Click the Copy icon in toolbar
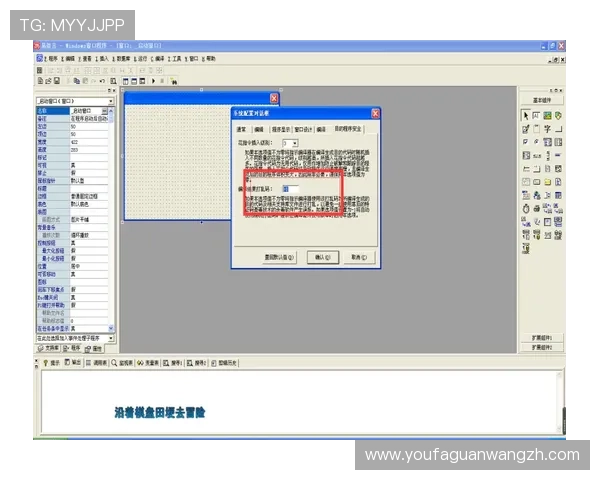The width and height of the screenshot is (600, 480). (77, 81)
